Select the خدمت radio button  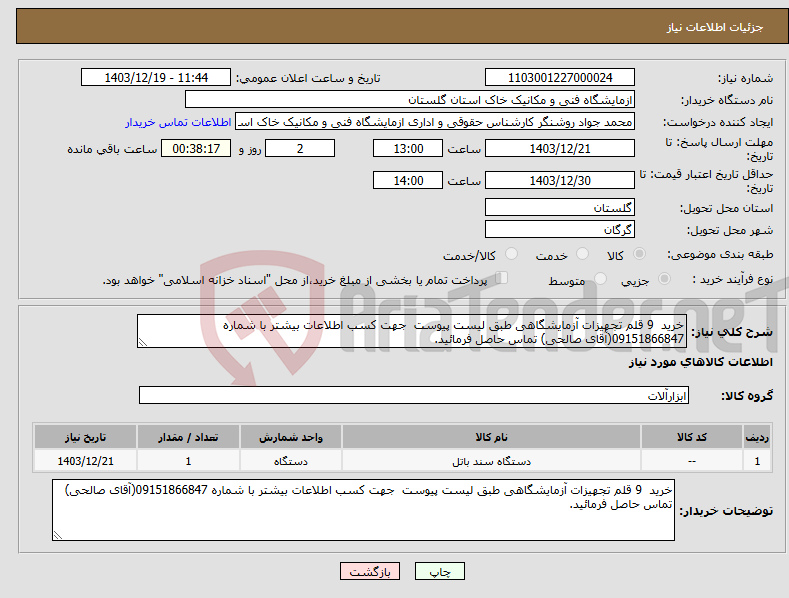582,254
